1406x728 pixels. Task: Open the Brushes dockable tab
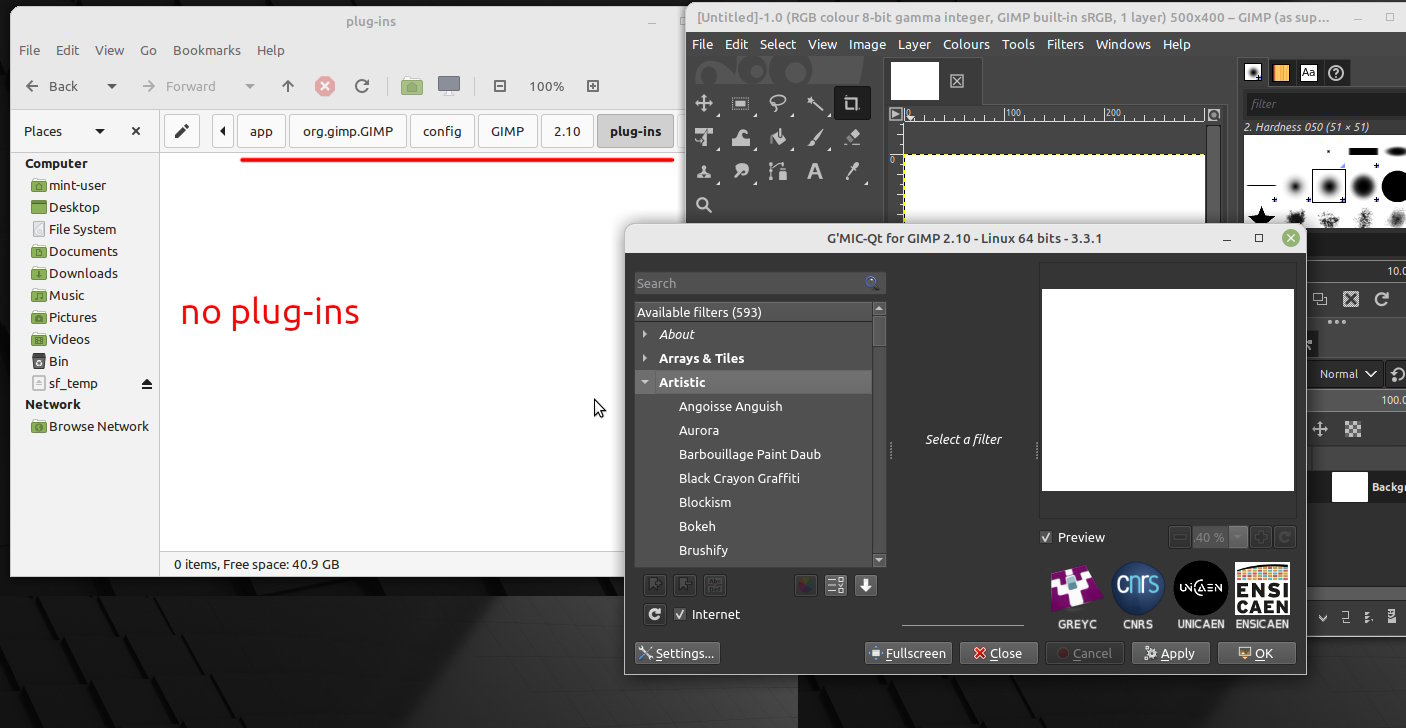[1253, 72]
